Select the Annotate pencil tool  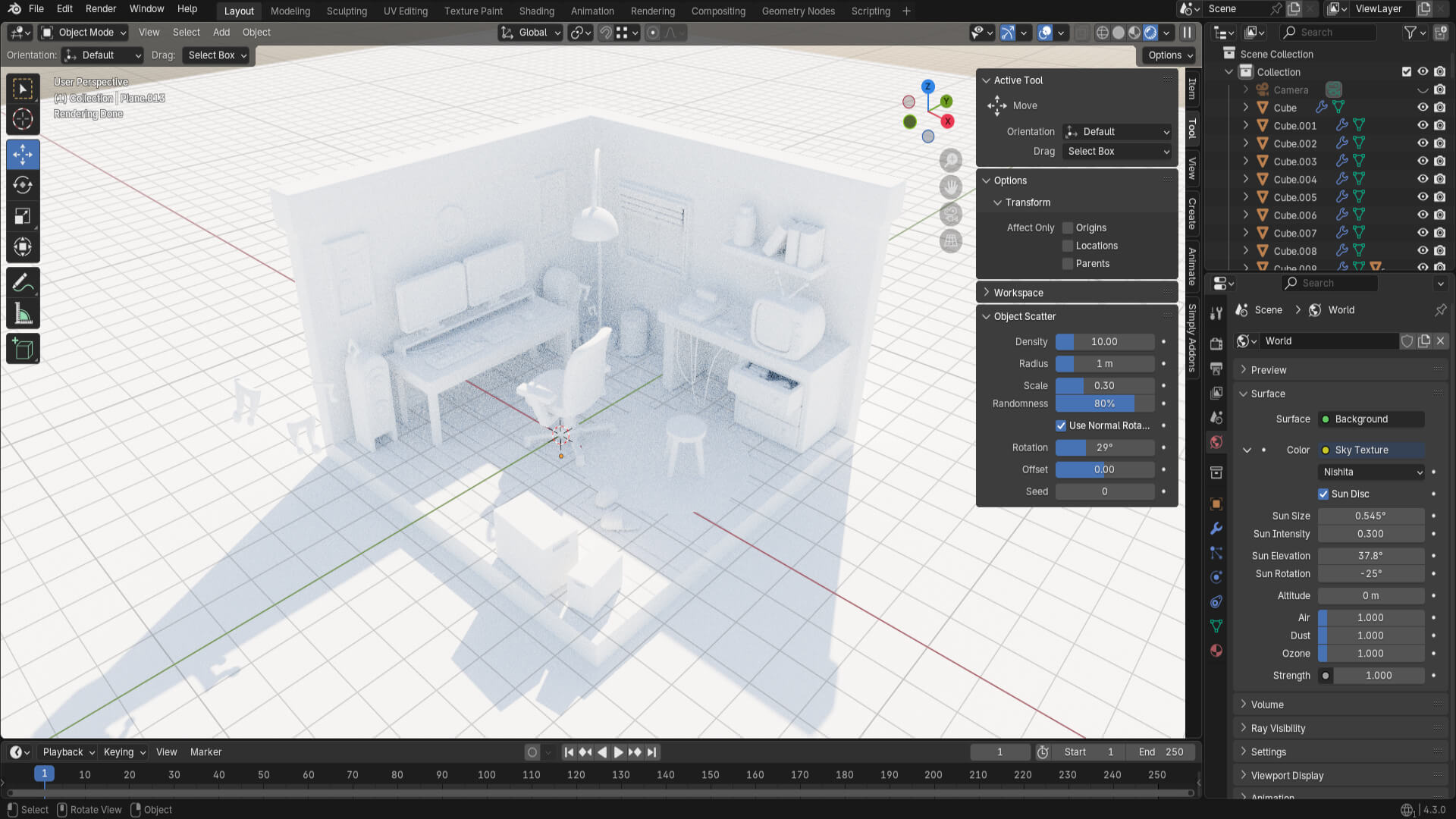tap(23, 283)
